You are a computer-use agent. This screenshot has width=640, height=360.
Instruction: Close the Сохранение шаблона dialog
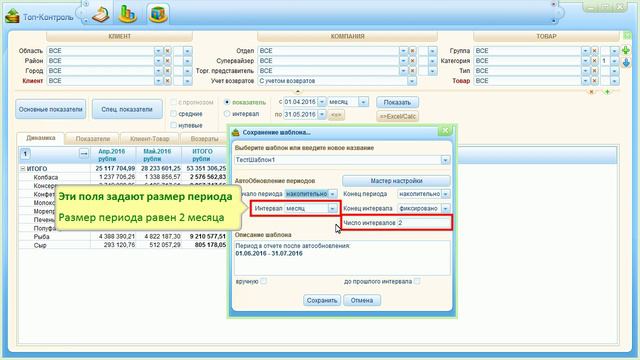pyautogui.click(x=445, y=131)
